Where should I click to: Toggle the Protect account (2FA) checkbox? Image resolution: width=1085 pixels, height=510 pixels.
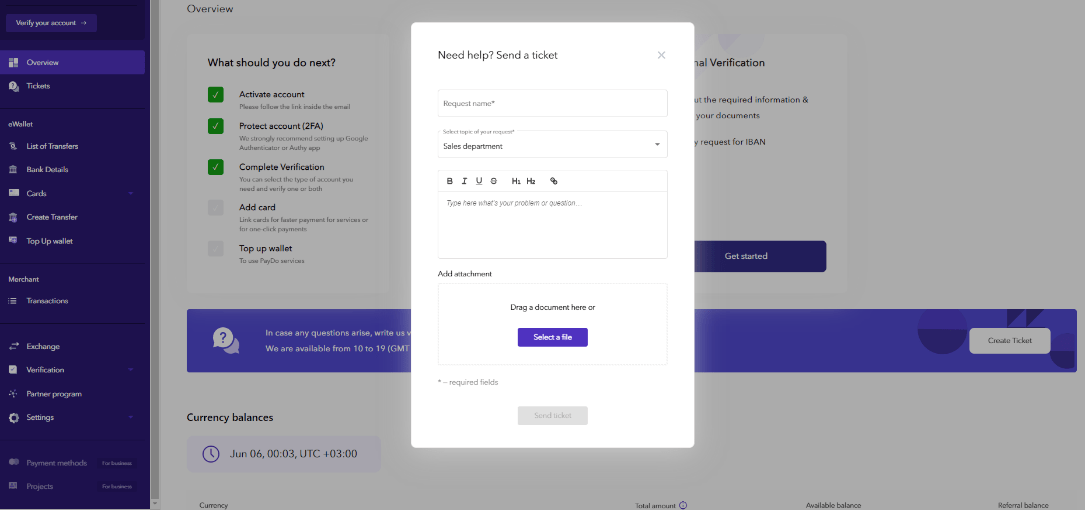pyautogui.click(x=216, y=126)
